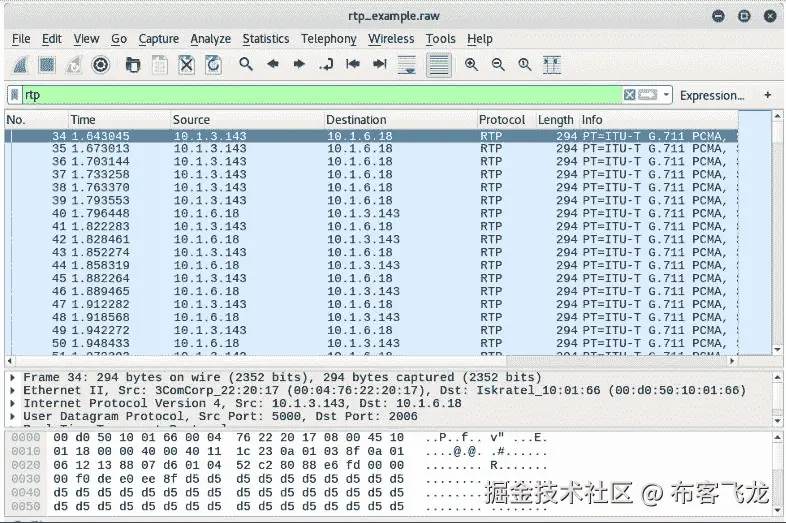This screenshot has width=786, height=523.
Task: Close this capture file
Action: click(x=186, y=65)
